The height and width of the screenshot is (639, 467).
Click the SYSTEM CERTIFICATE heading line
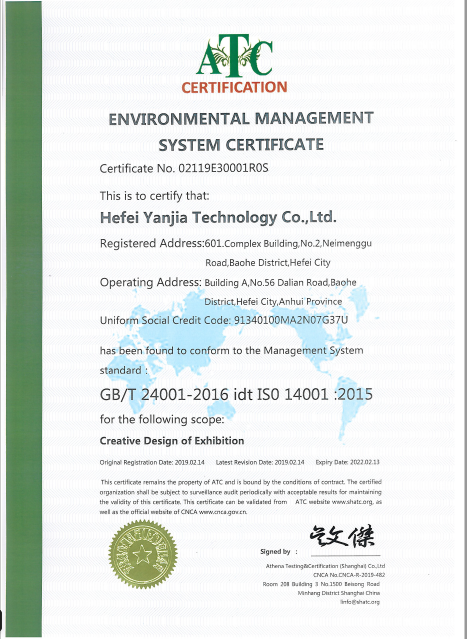point(241,145)
